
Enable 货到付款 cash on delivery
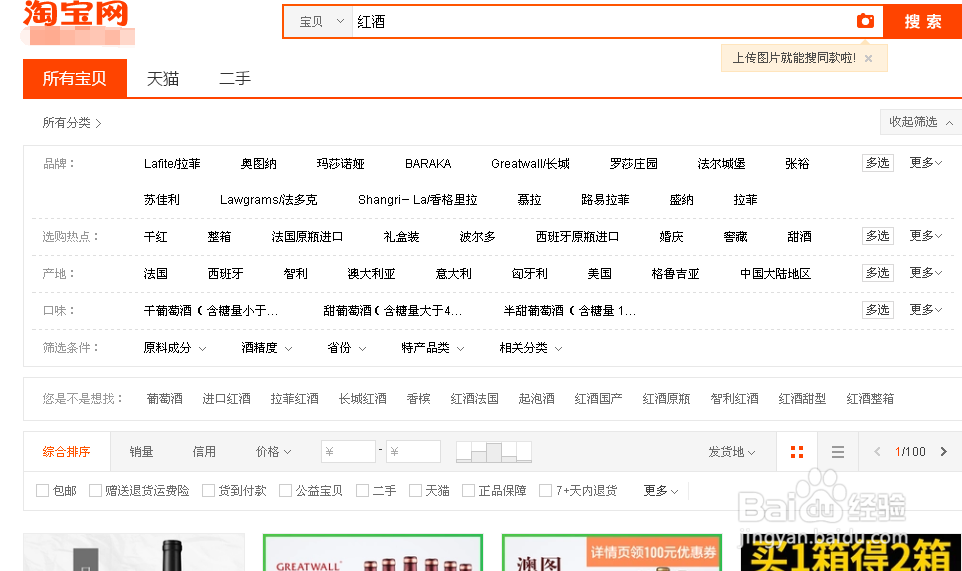(x=209, y=490)
